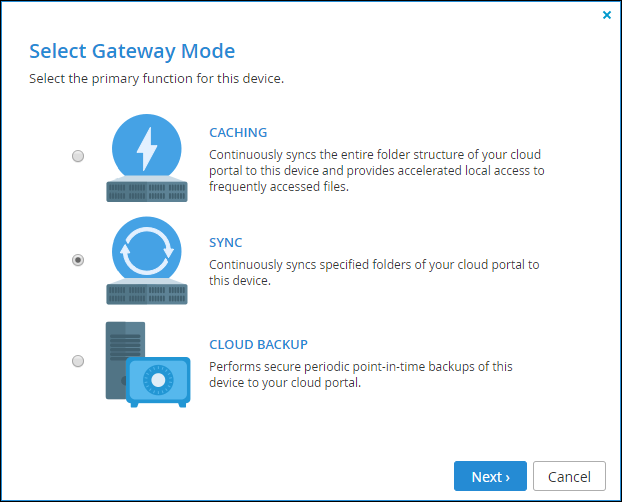Click the SYNC heading label
622x502 pixels.
(x=225, y=242)
